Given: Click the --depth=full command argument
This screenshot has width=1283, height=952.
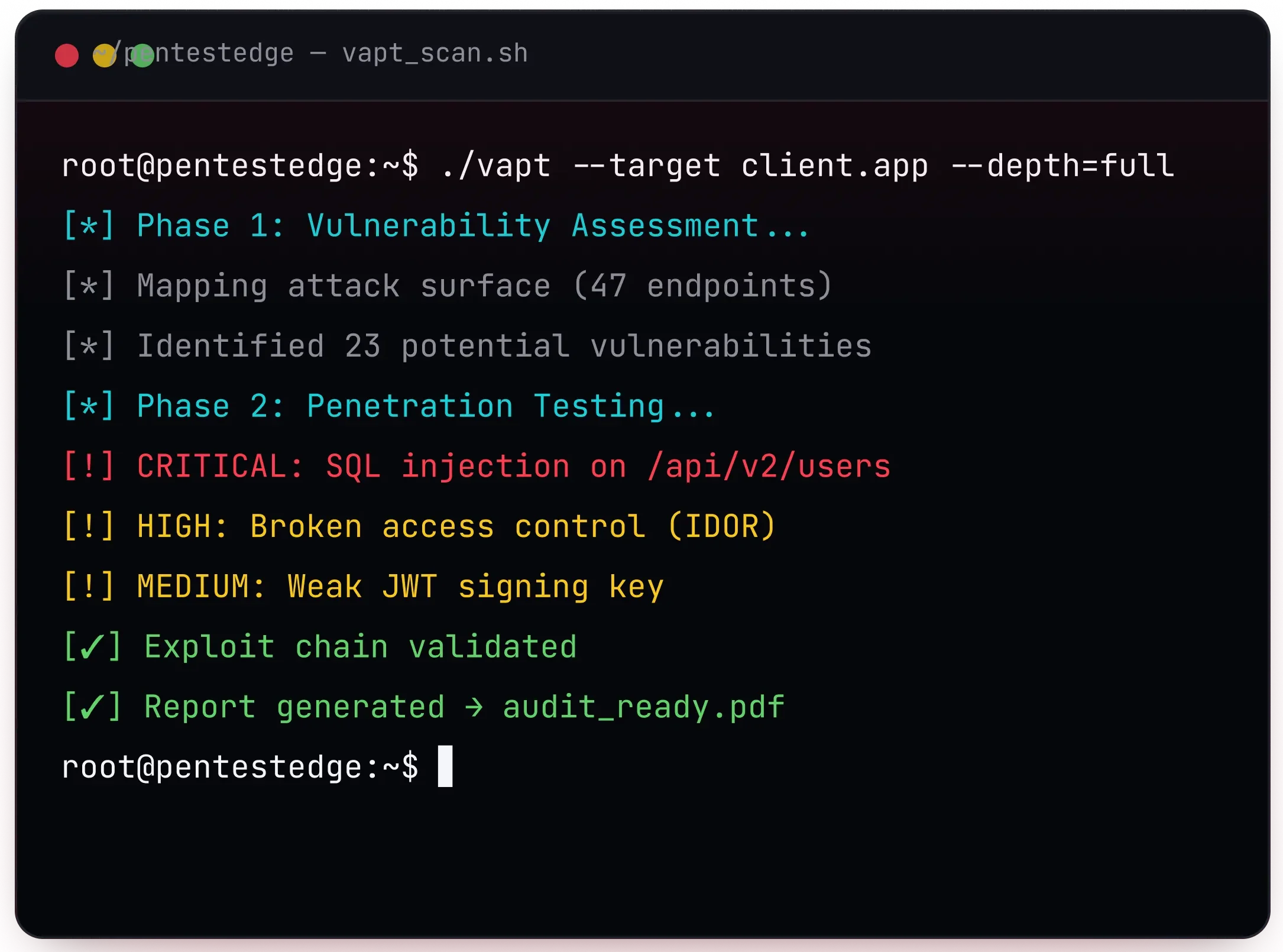Looking at the screenshot, I should click(x=1062, y=165).
